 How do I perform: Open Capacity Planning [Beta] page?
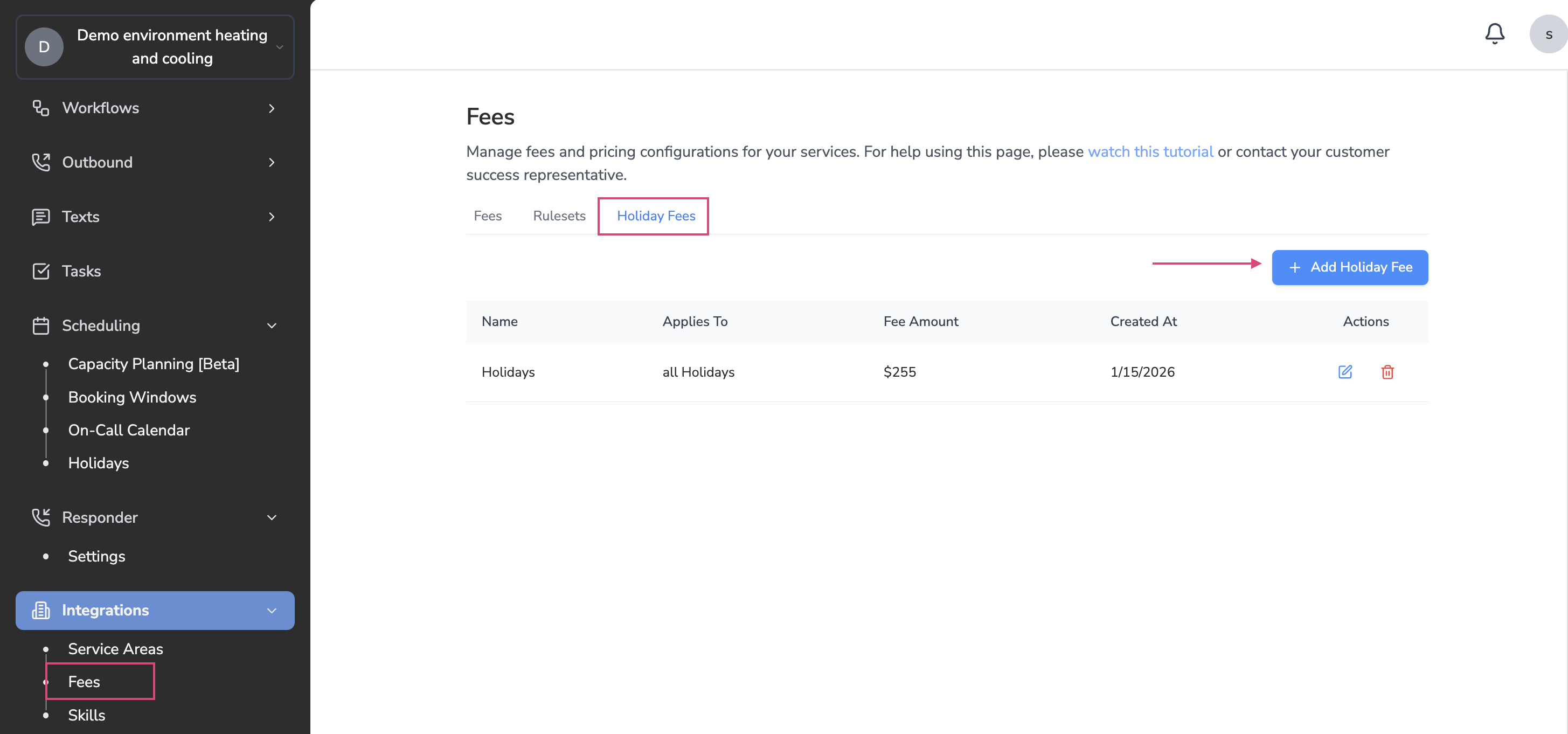click(x=154, y=364)
